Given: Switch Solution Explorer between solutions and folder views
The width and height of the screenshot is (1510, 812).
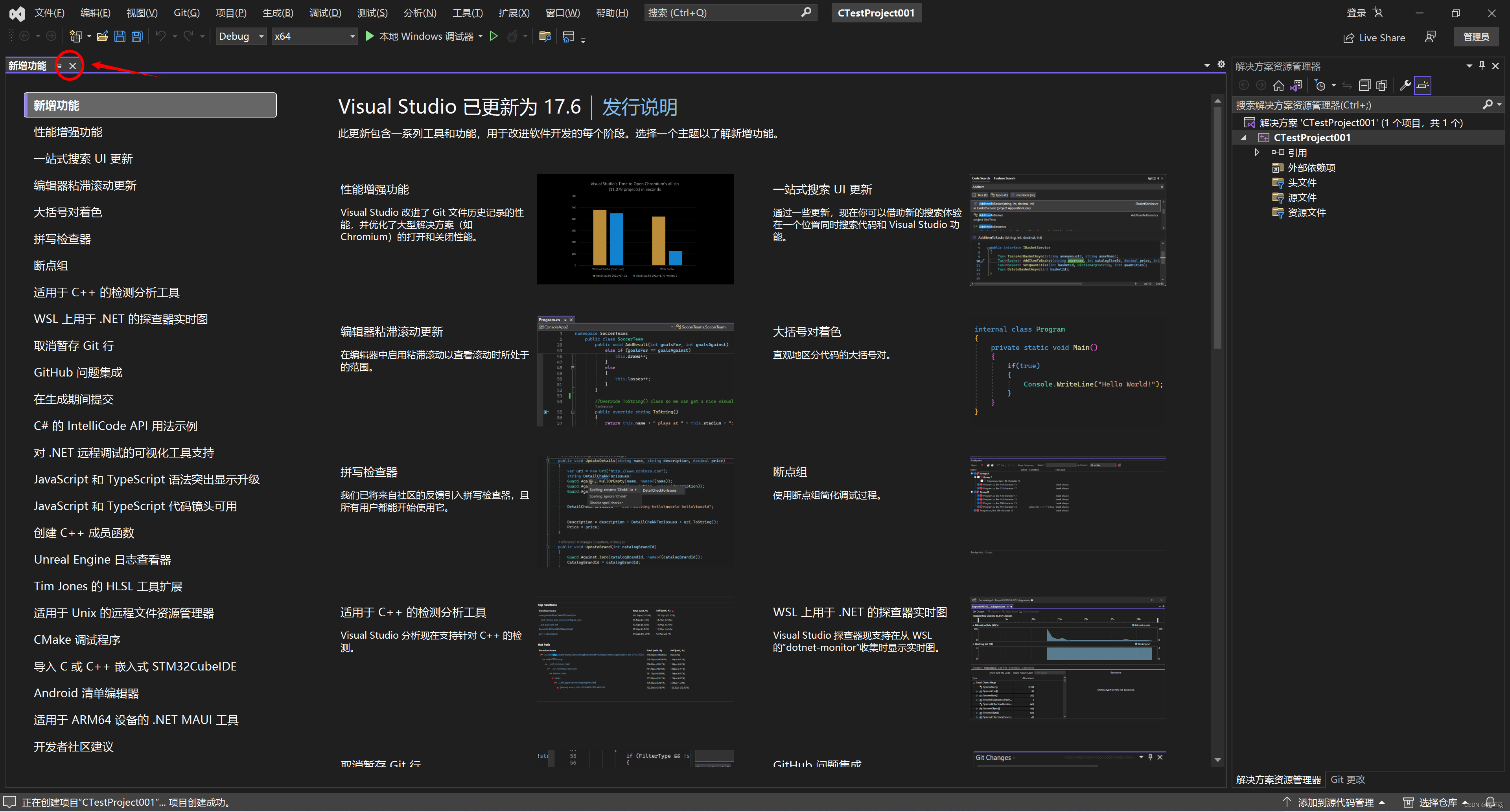Looking at the screenshot, I should click(1296, 86).
